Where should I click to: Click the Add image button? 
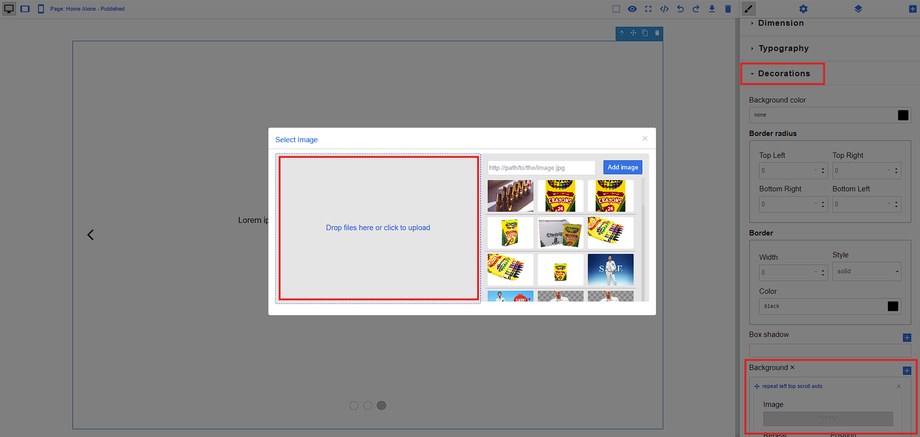coord(623,167)
